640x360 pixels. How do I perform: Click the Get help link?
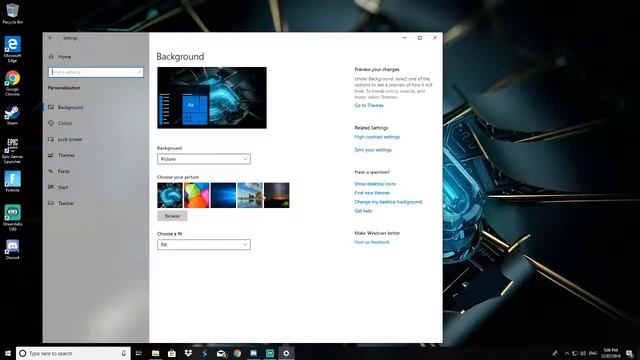363,211
